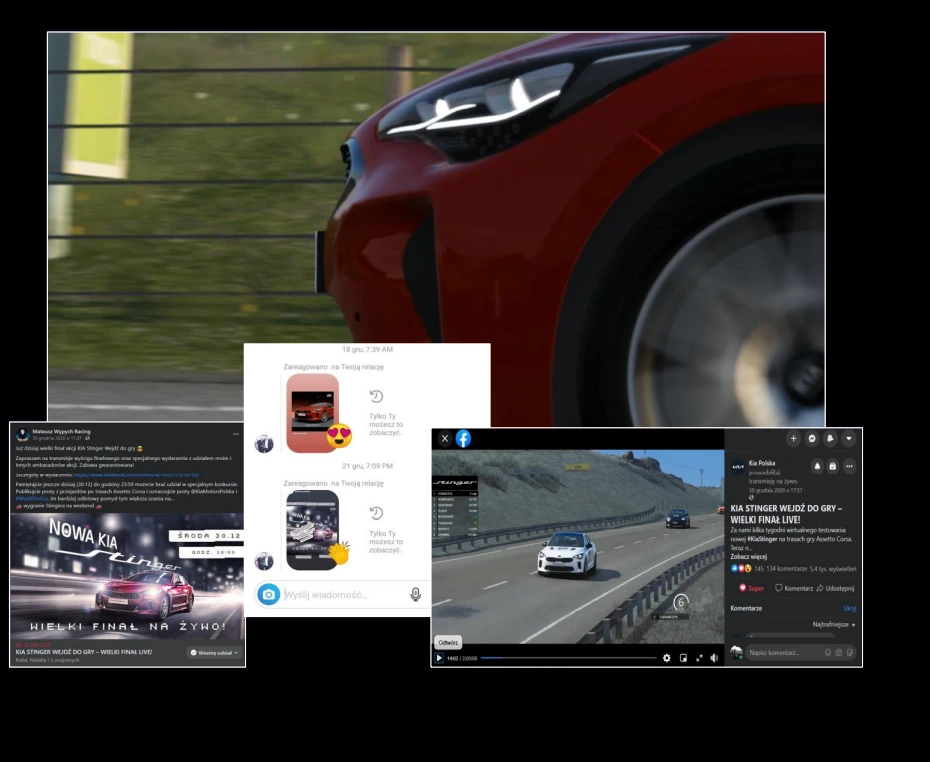Open the Najtrafniejsze comment sorting dropdown
Screen dimensions: 930x762
point(834,625)
